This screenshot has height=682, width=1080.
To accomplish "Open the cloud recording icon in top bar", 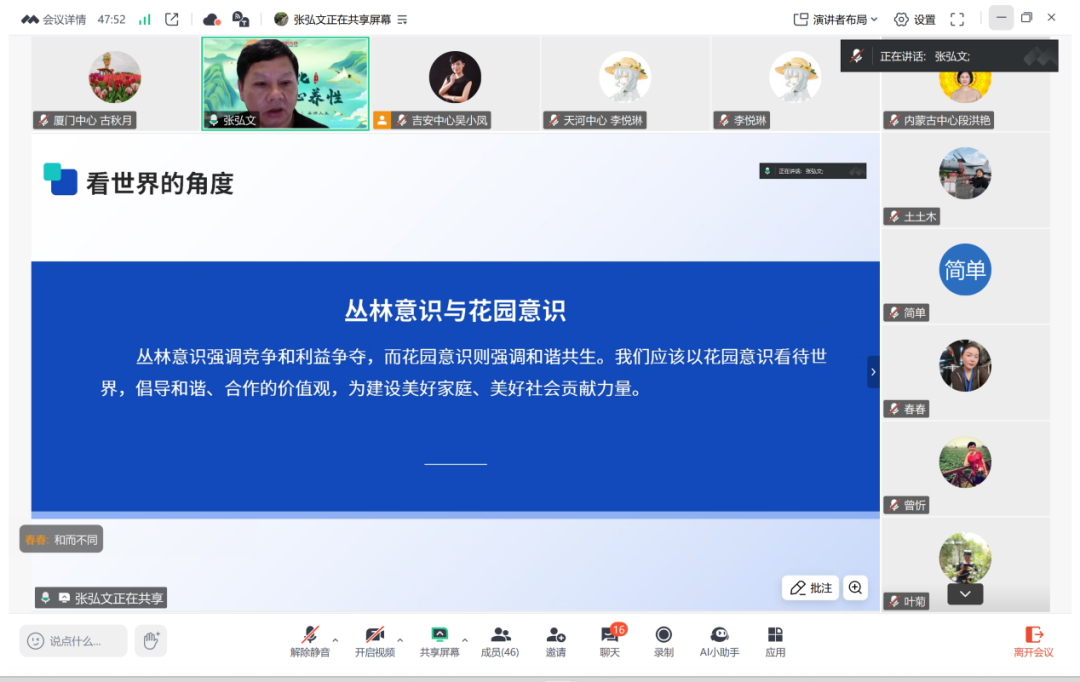I will pyautogui.click(x=211, y=19).
